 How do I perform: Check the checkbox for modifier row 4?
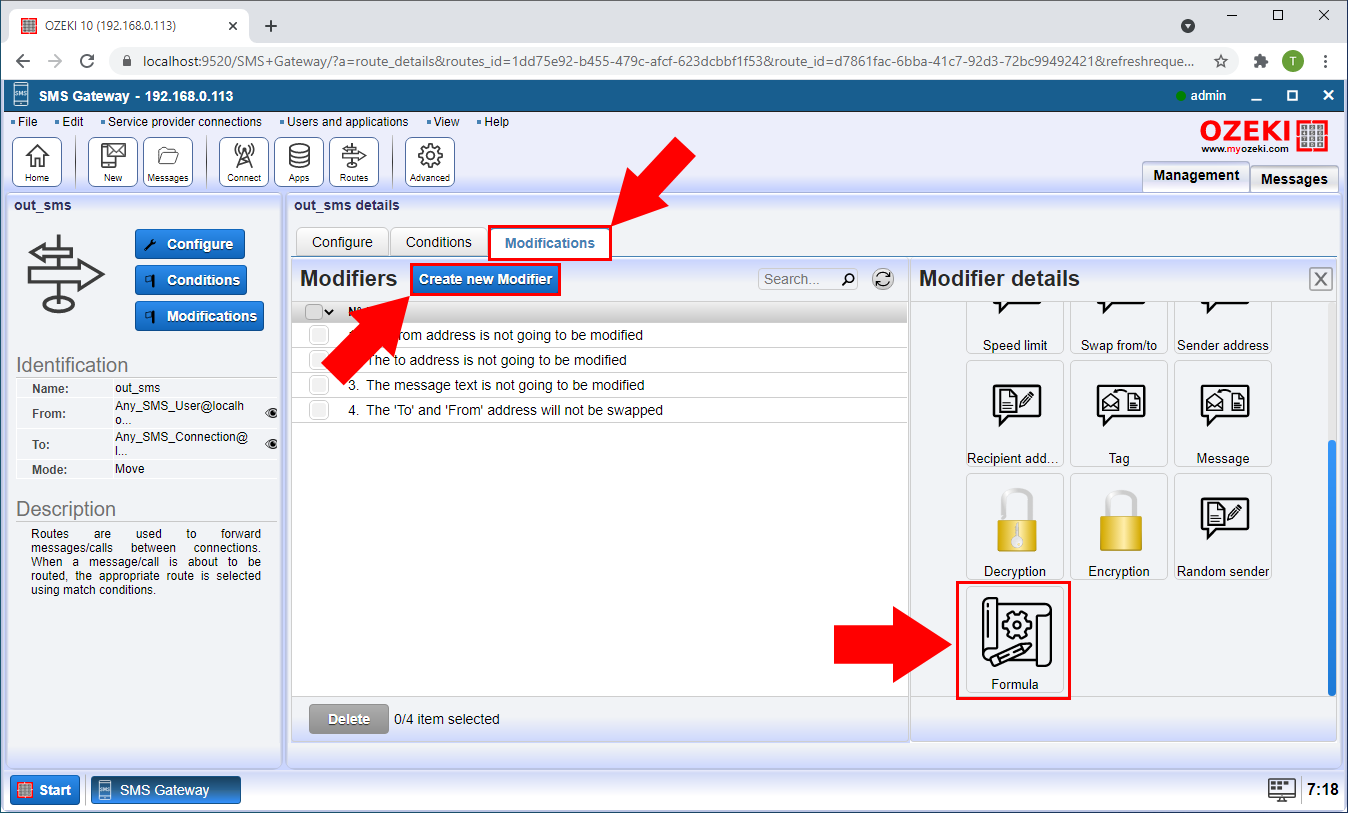point(318,410)
